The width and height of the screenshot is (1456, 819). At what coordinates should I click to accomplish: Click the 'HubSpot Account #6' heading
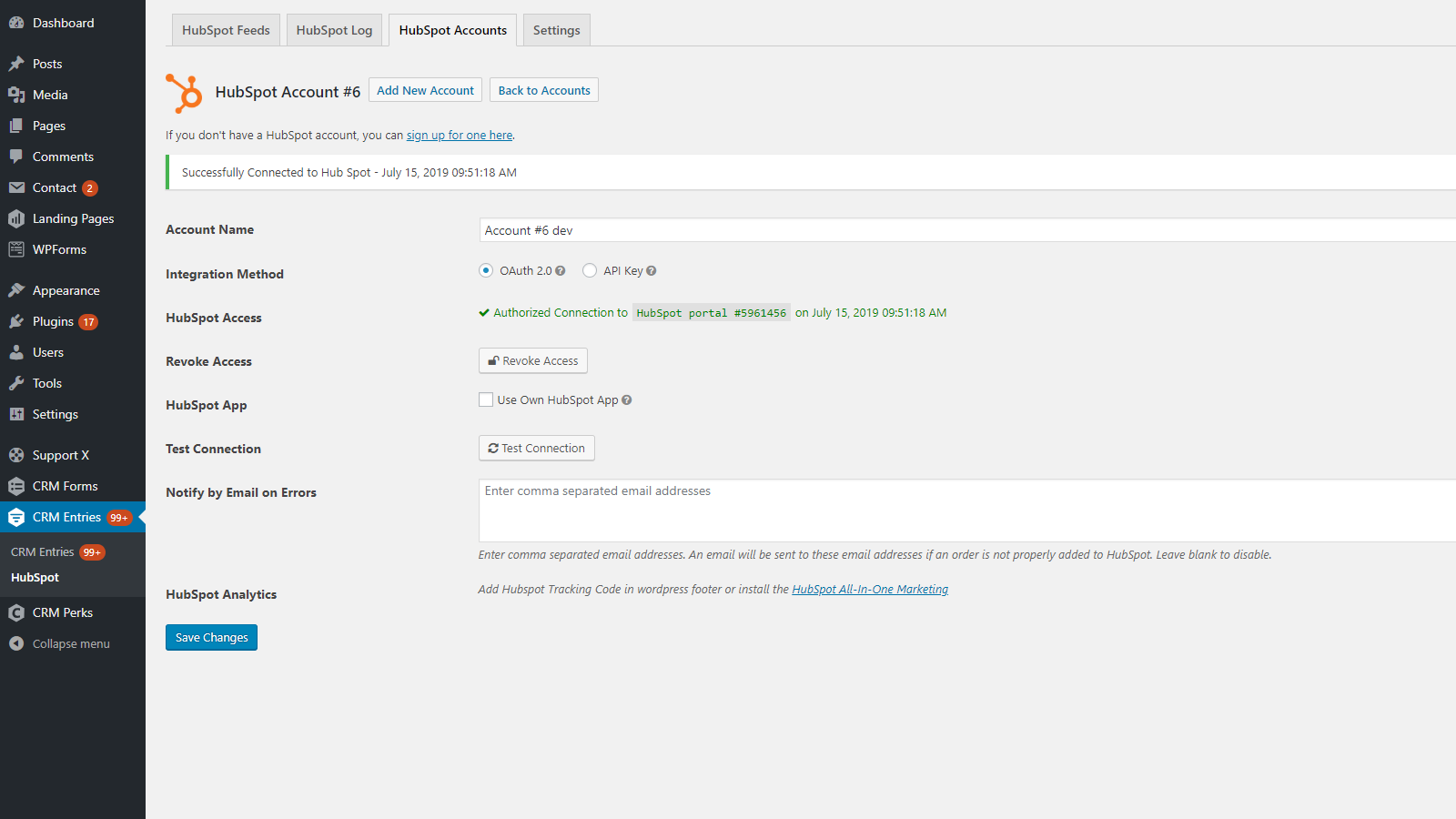tap(288, 92)
